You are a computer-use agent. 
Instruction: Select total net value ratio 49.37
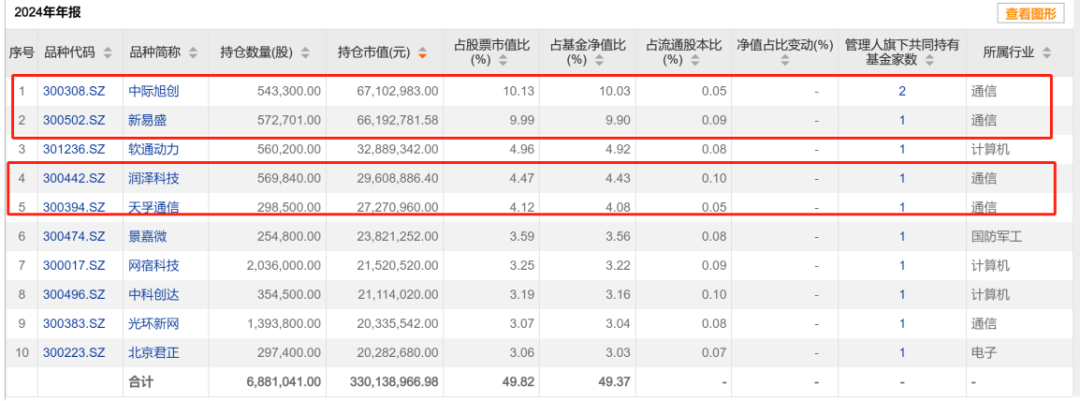pyautogui.click(x=616, y=381)
